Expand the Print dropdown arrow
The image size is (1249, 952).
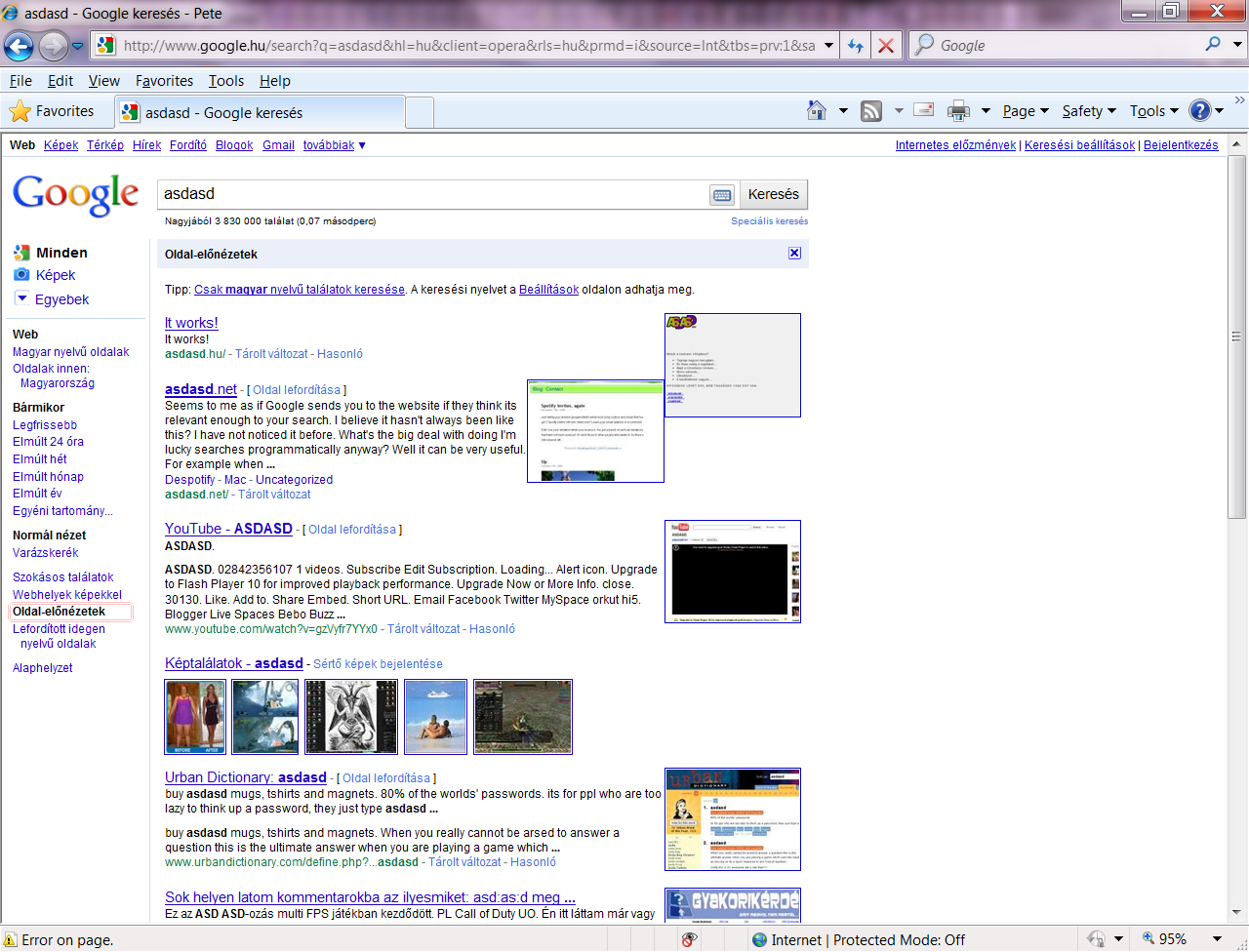(x=986, y=111)
